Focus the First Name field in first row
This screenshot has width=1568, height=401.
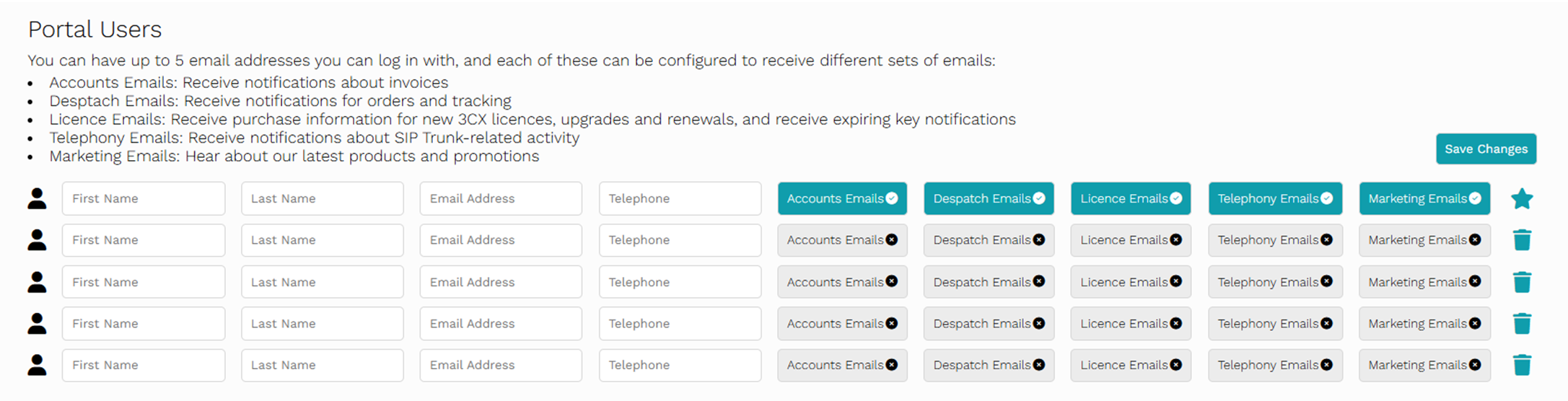point(144,198)
